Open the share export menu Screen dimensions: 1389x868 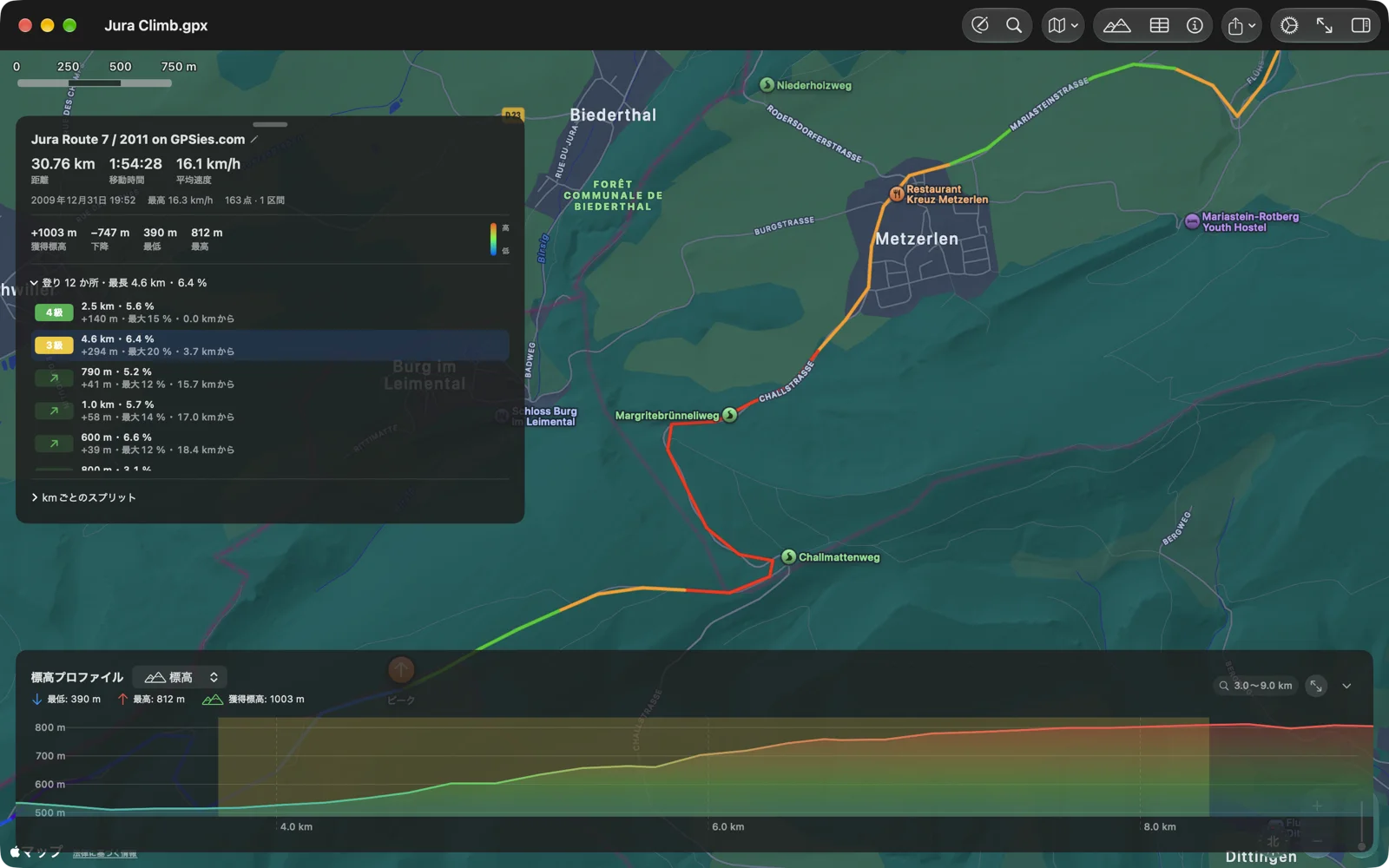[1241, 25]
